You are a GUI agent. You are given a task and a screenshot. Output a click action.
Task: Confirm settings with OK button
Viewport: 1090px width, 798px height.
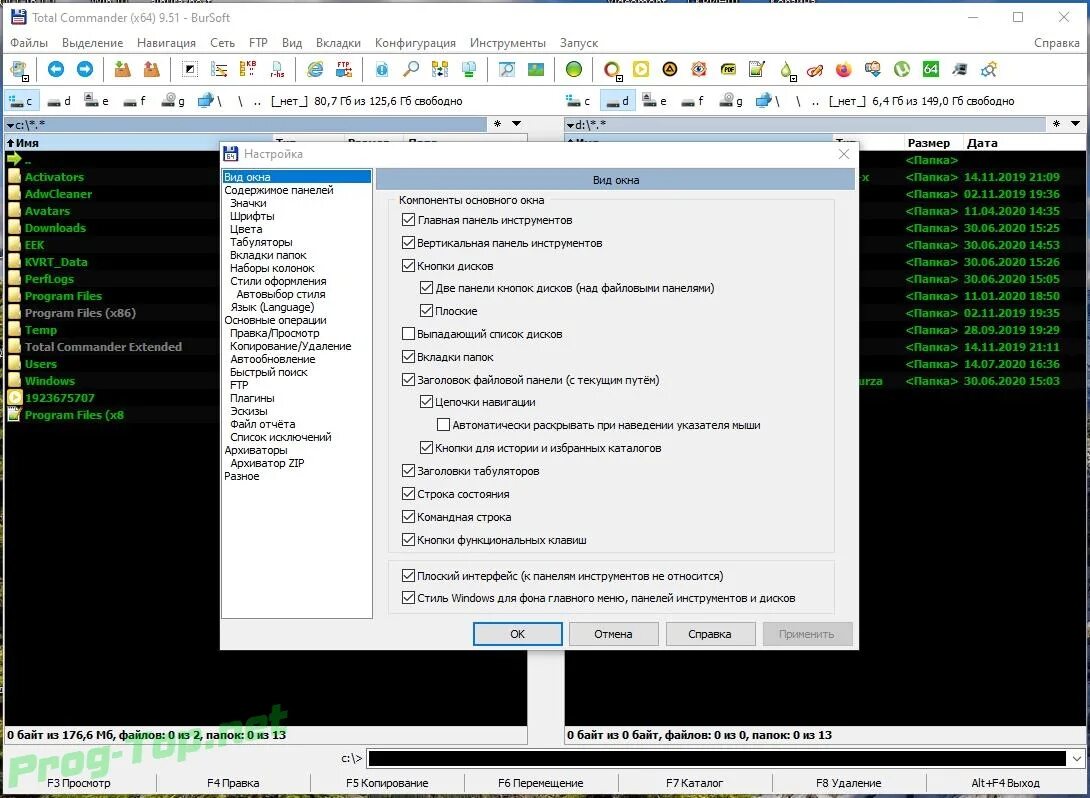[518, 634]
